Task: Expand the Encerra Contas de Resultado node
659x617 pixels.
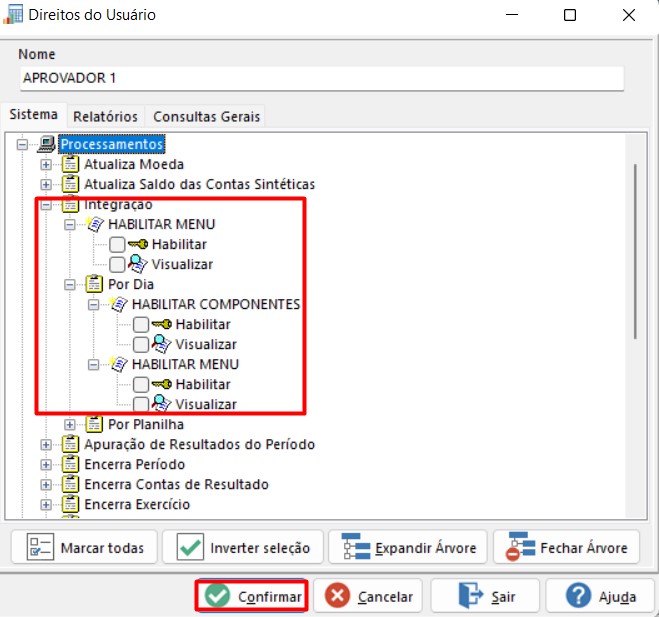Action: point(46,485)
